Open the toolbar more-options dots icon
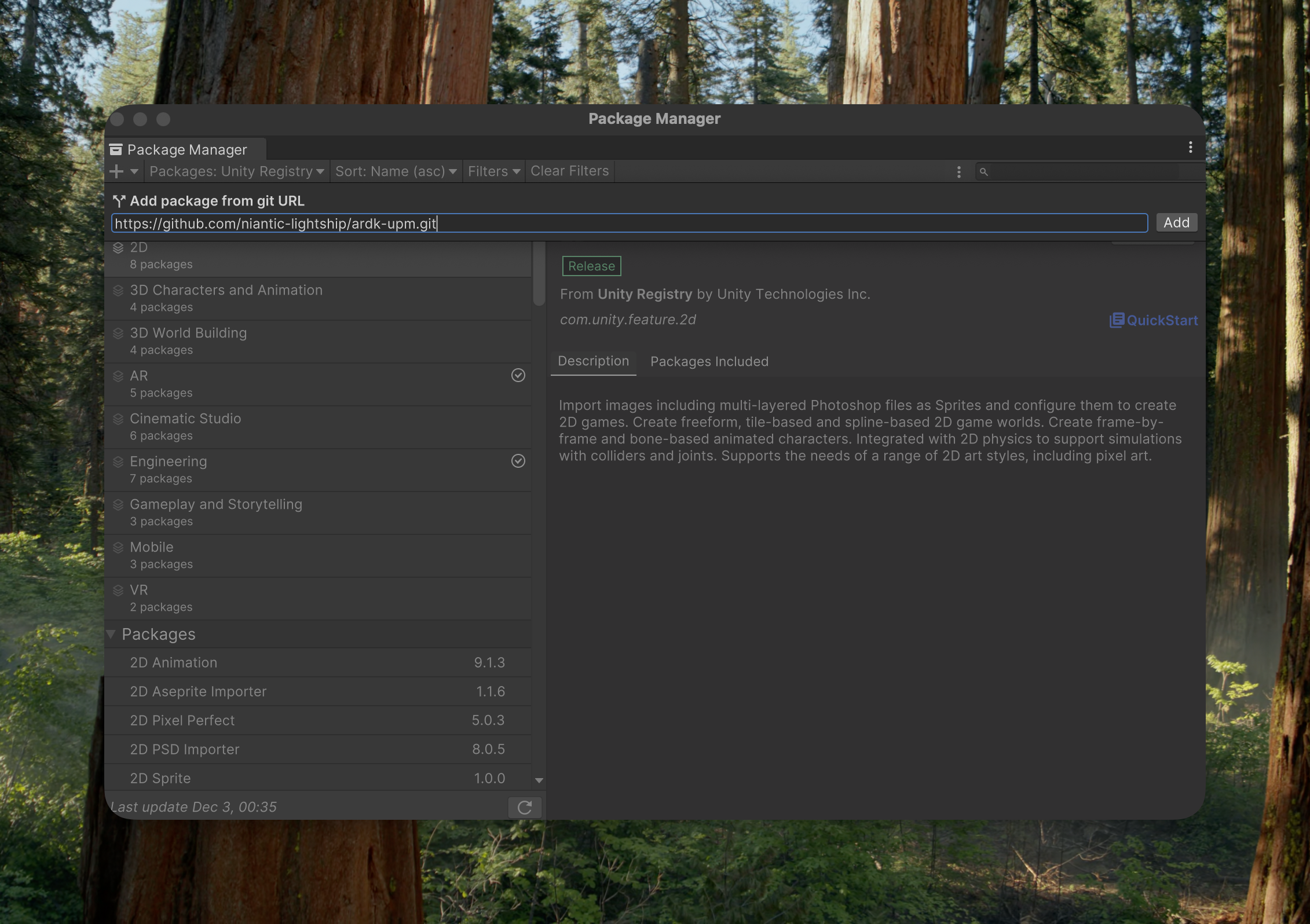Viewport: 1310px width, 924px height. click(959, 172)
